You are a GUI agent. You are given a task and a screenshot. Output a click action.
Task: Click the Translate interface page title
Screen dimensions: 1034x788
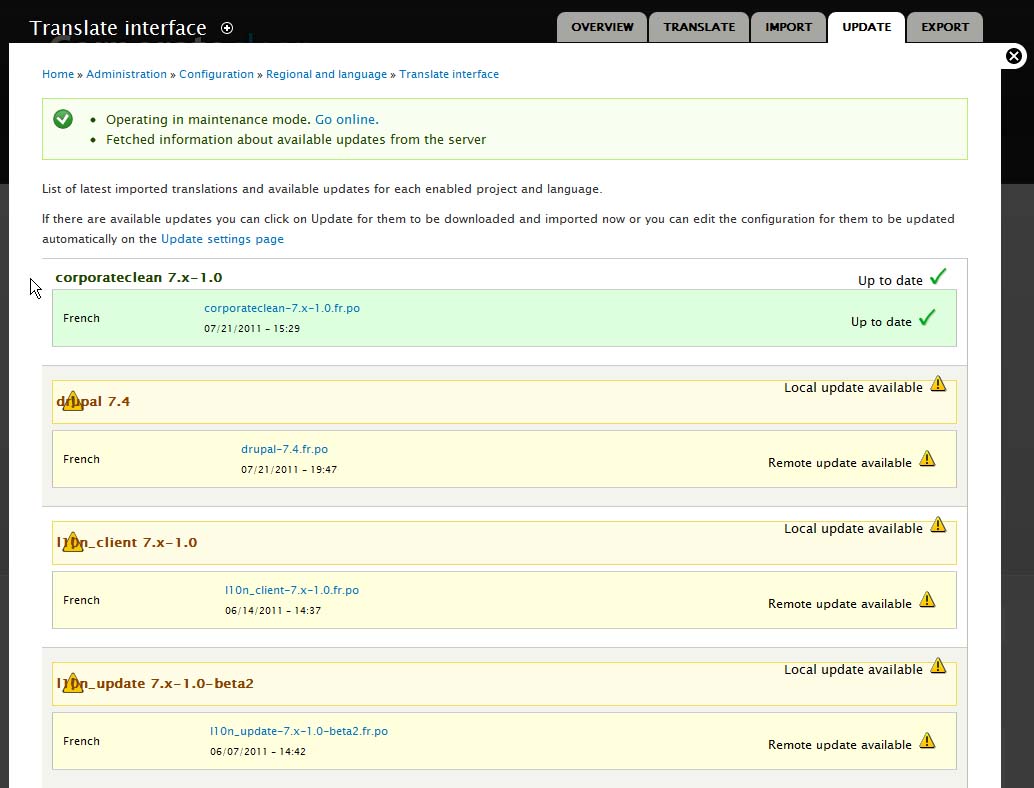[x=118, y=28]
